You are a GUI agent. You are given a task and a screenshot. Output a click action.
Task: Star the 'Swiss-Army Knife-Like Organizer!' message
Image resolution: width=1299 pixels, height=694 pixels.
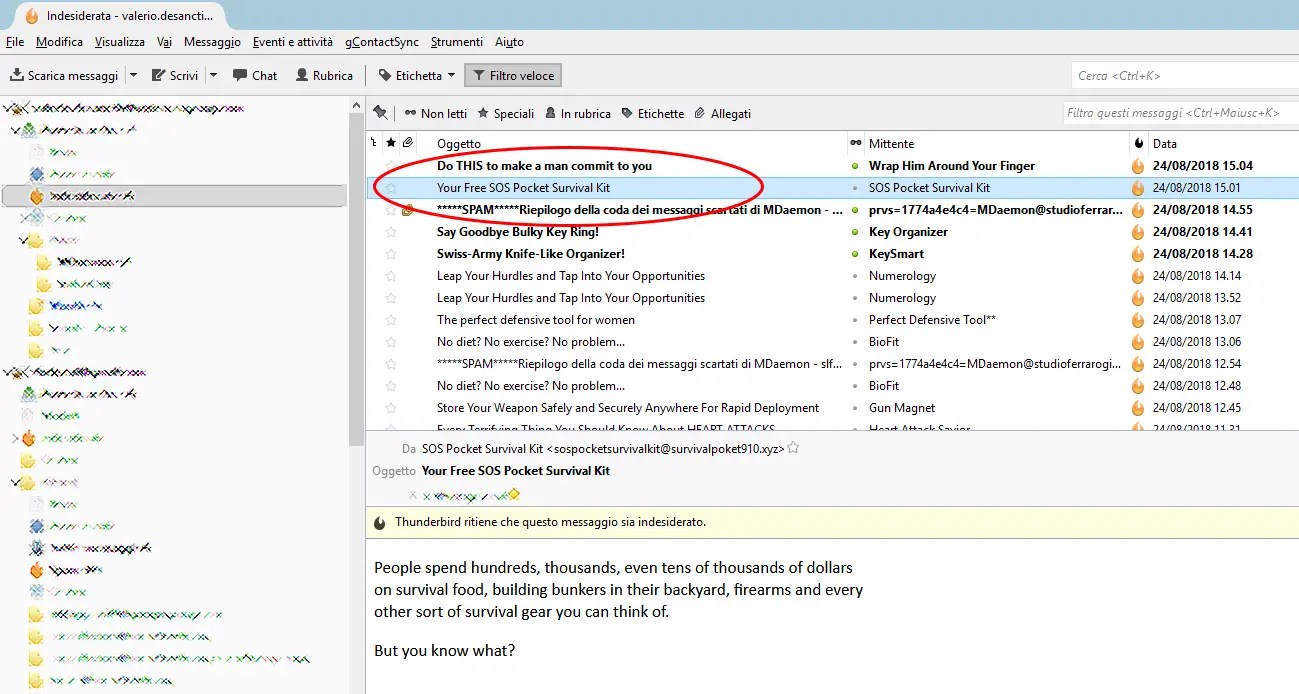(x=391, y=253)
